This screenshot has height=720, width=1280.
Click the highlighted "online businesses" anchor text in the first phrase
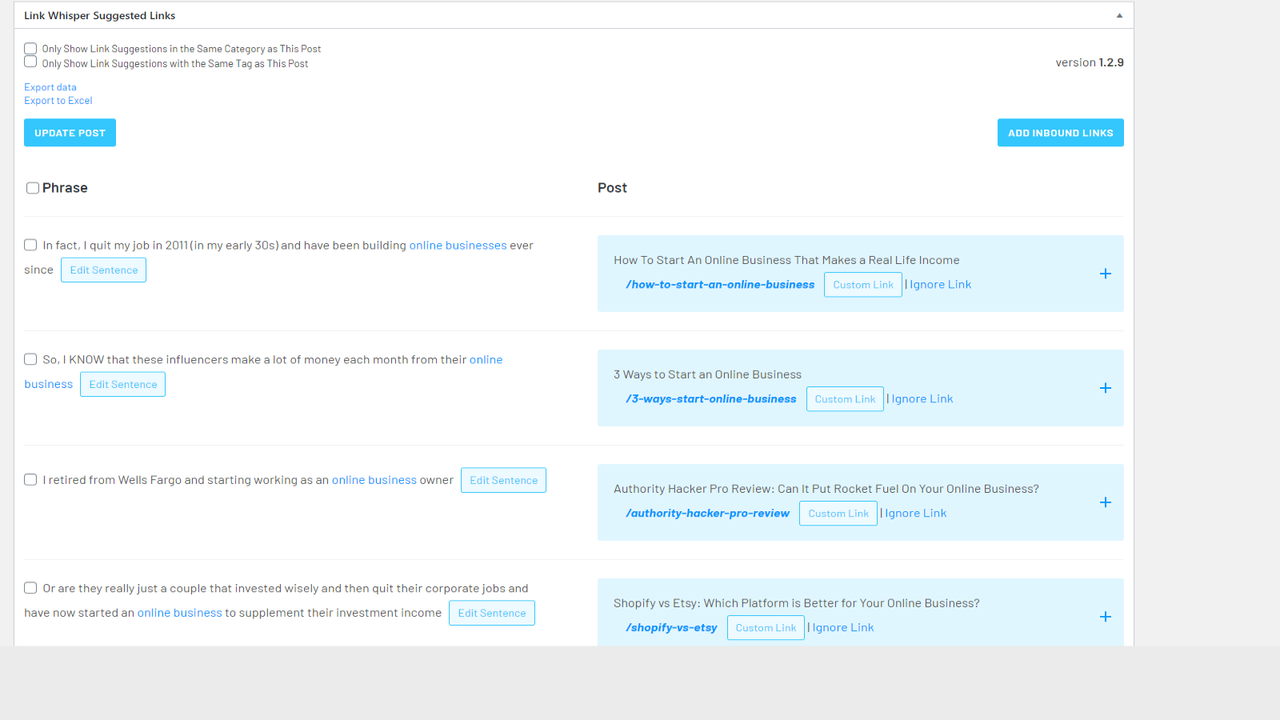click(x=458, y=245)
